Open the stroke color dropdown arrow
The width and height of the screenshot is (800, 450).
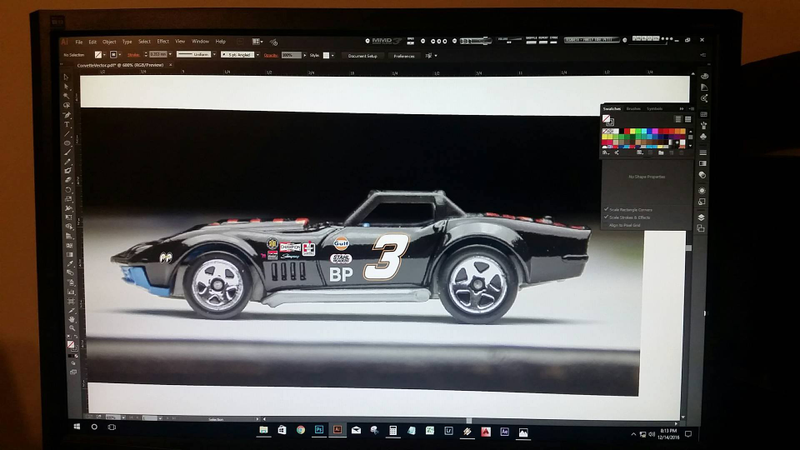[120, 55]
